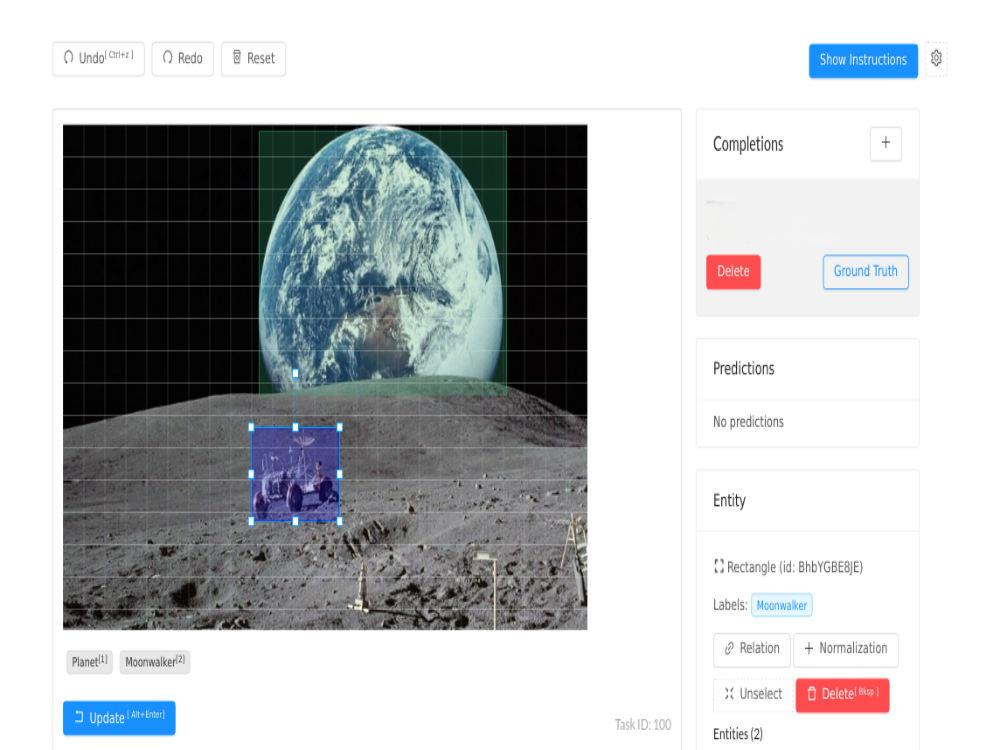1000x750 pixels.
Task: Add a new completion with plus icon
Action: point(885,143)
